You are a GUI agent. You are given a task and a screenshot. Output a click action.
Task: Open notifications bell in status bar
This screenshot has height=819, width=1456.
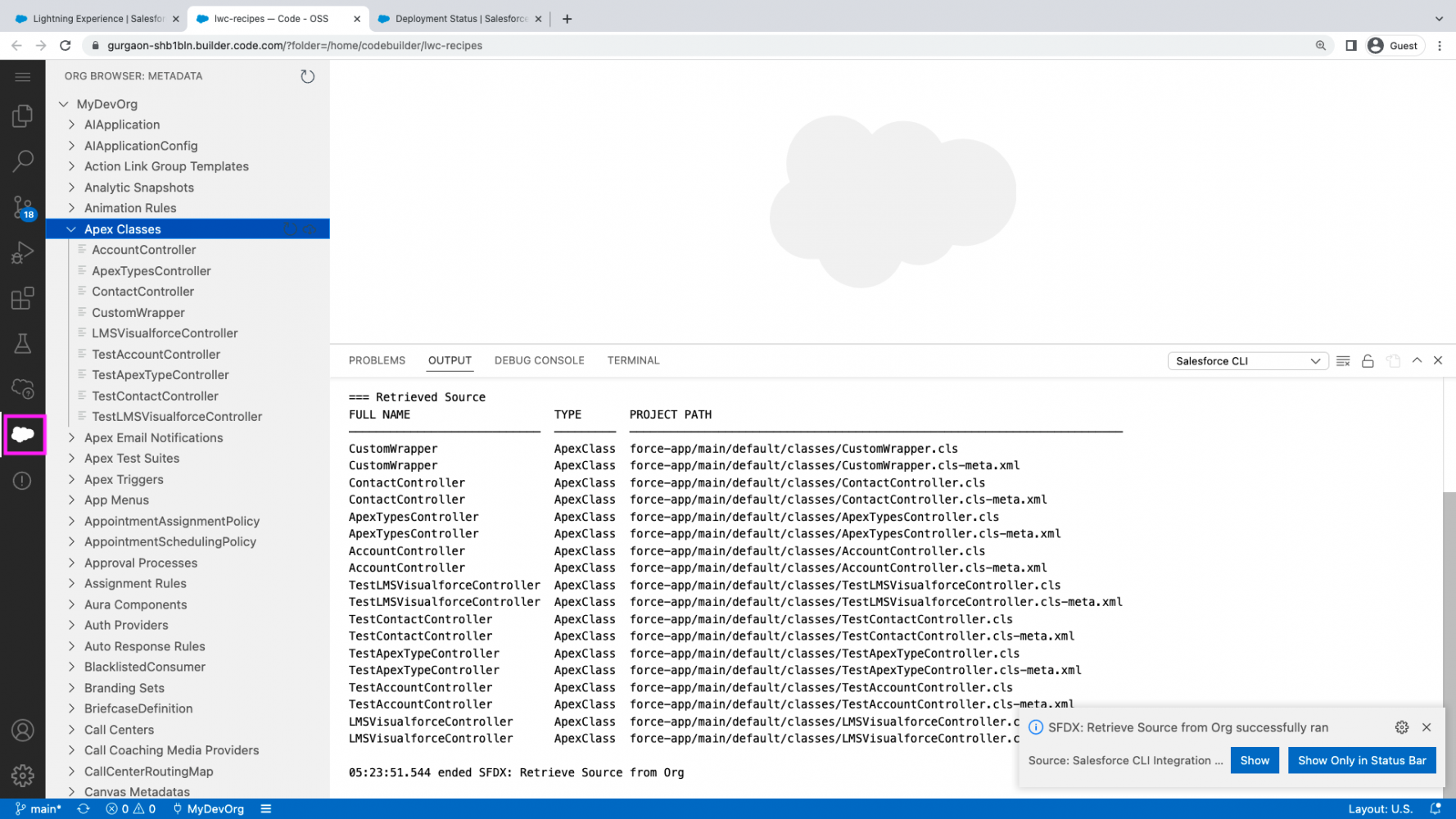(1435, 808)
